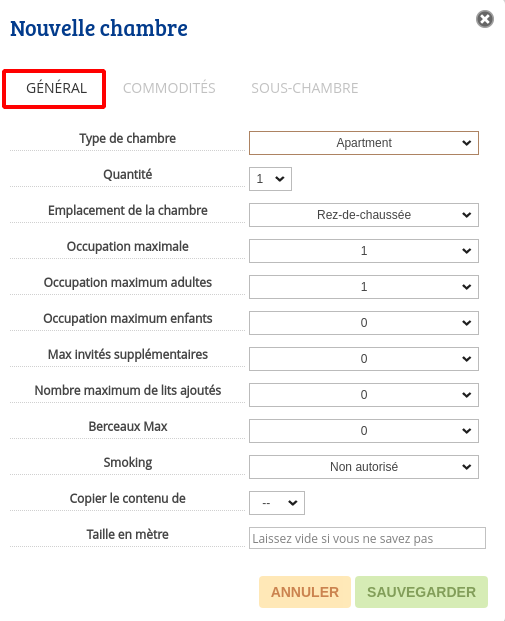505x621 pixels.
Task: Click the ANNULER button
Action: click(305, 592)
